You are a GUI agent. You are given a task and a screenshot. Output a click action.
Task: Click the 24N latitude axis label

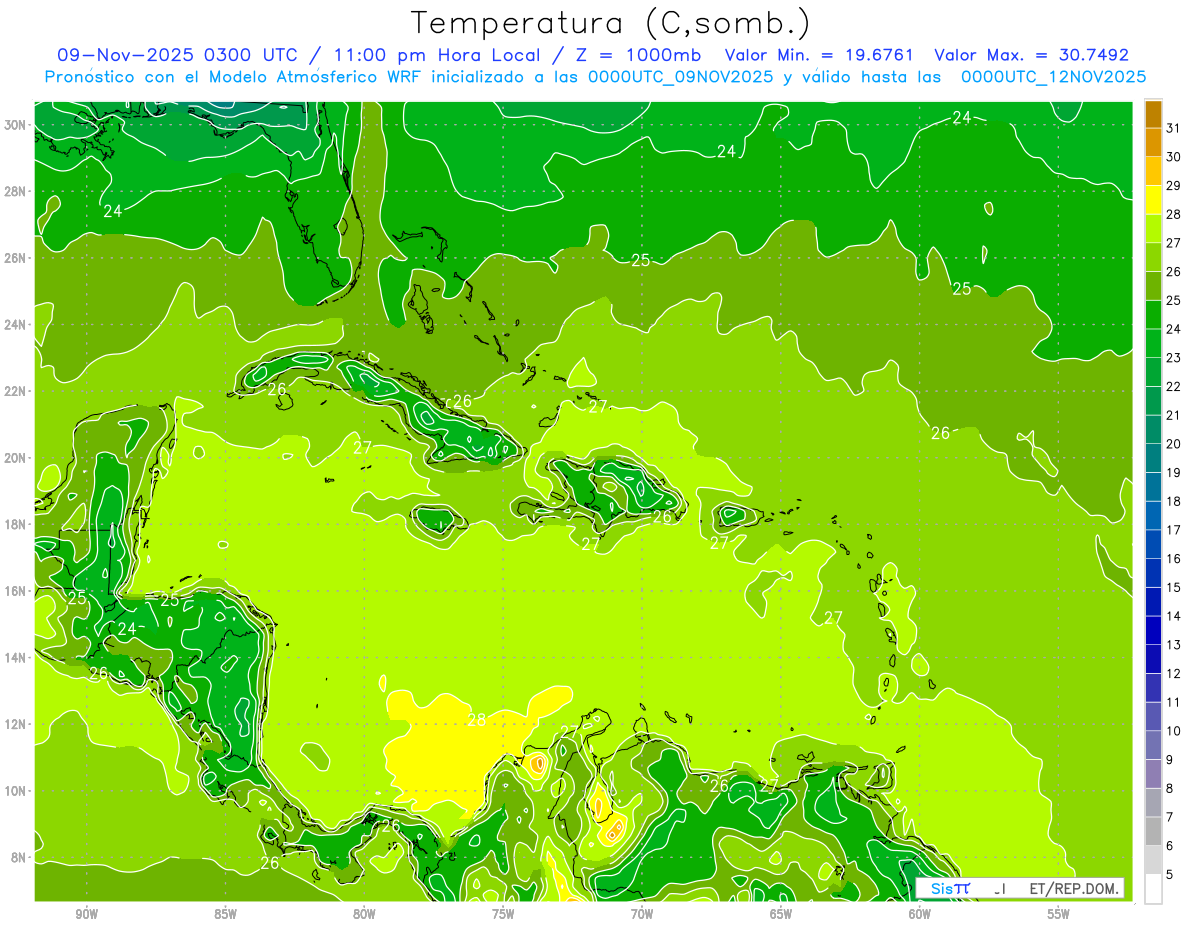(16, 324)
